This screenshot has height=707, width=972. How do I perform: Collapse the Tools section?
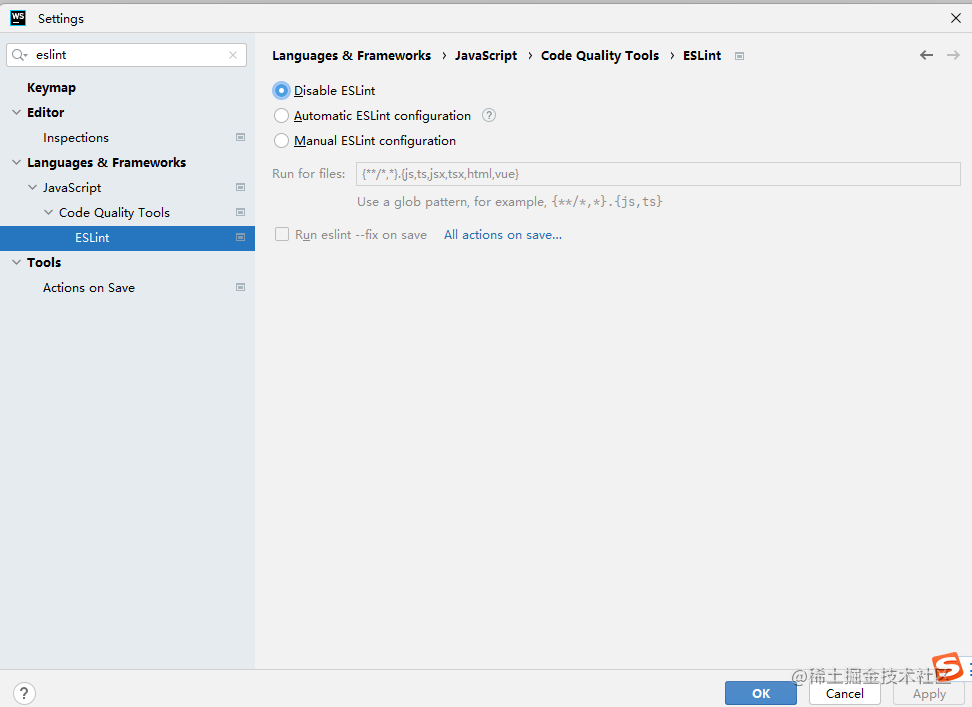tap(14, 262)
